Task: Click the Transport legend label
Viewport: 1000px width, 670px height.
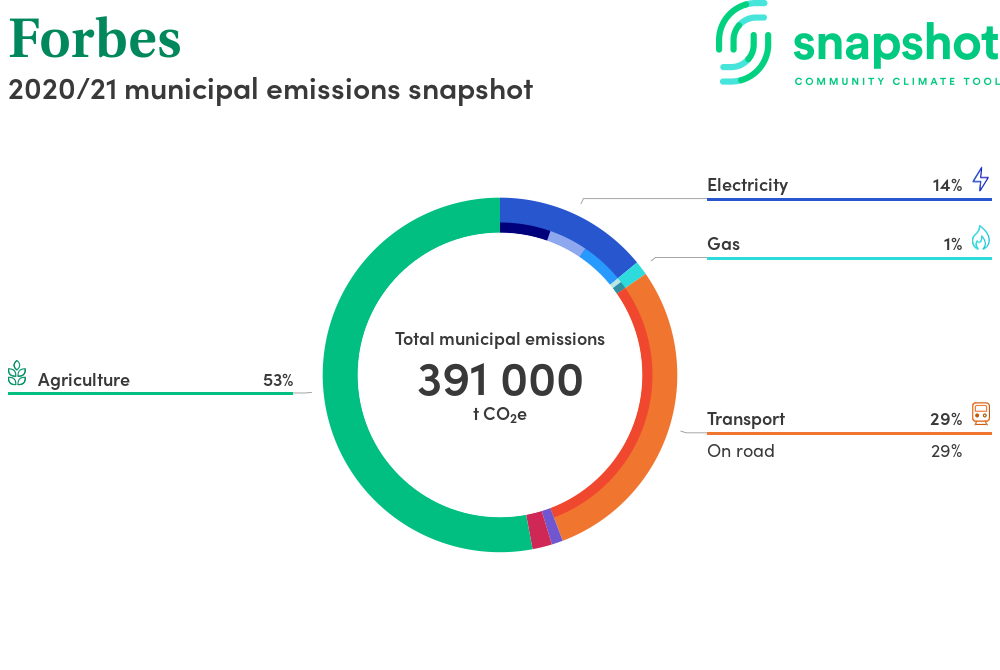Action: click(746, 419)
